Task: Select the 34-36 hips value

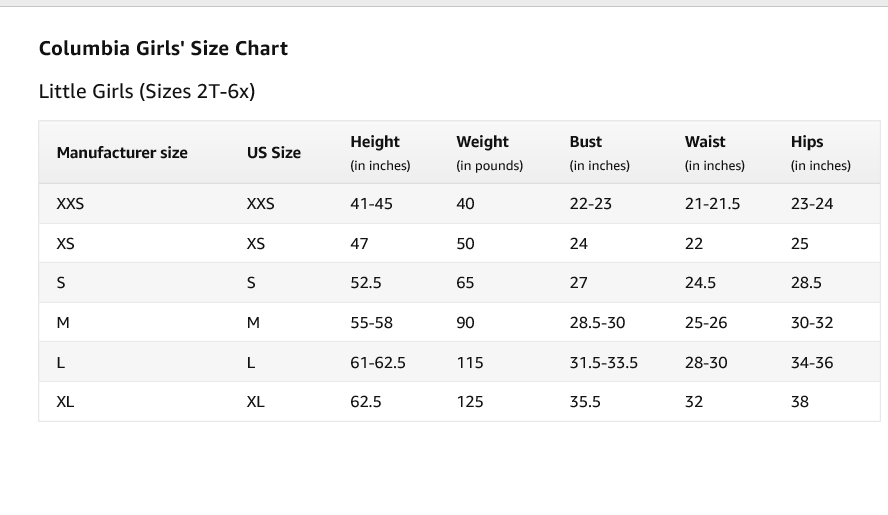Action: [x=812, y=363]
